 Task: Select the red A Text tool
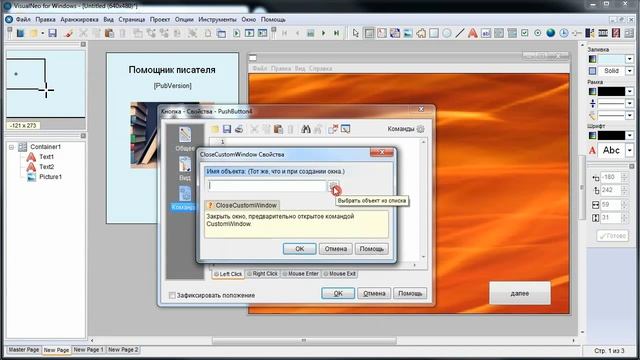click(473, 33)
